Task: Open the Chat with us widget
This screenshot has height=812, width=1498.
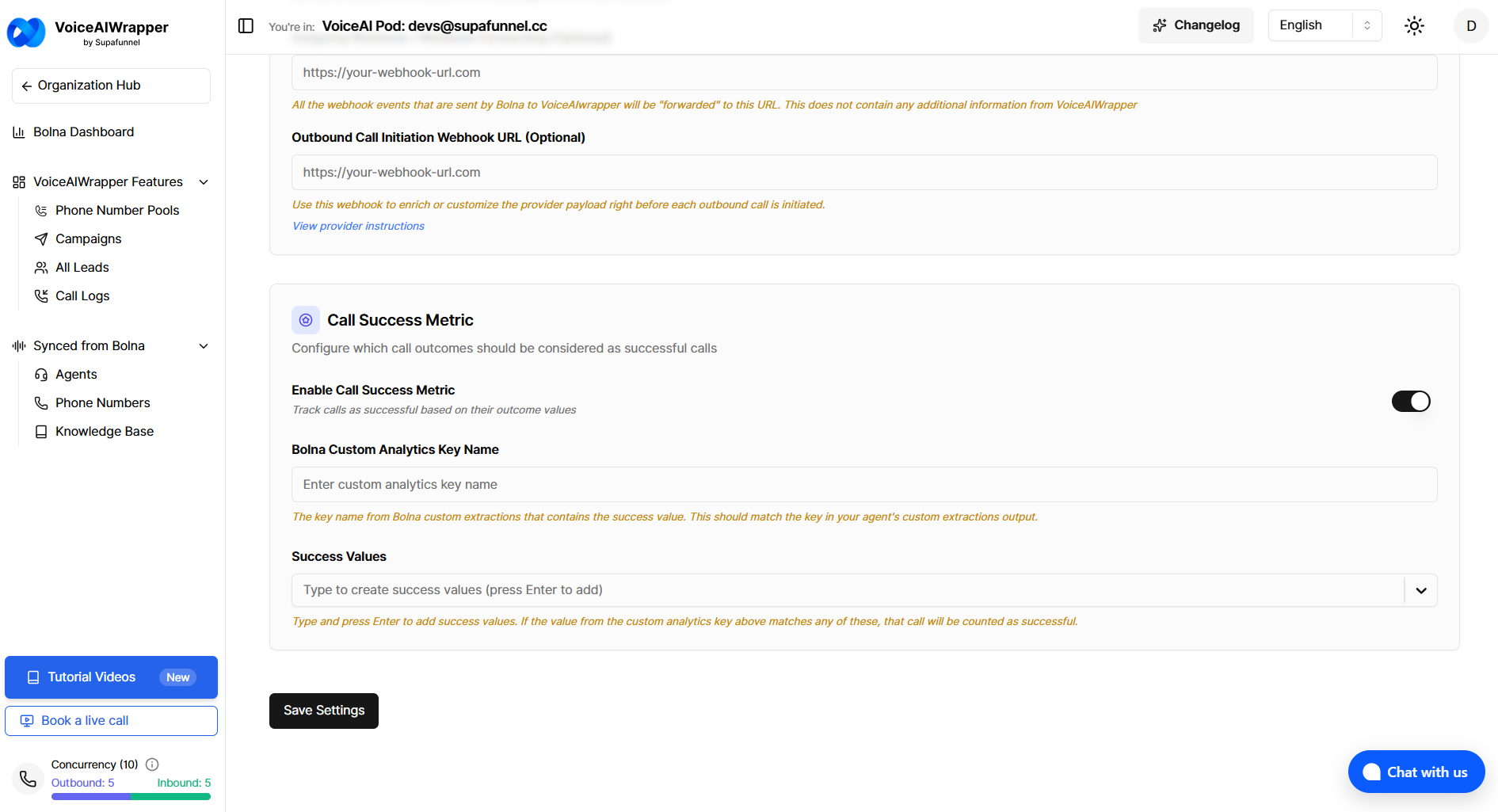Action: [1416, 772]
